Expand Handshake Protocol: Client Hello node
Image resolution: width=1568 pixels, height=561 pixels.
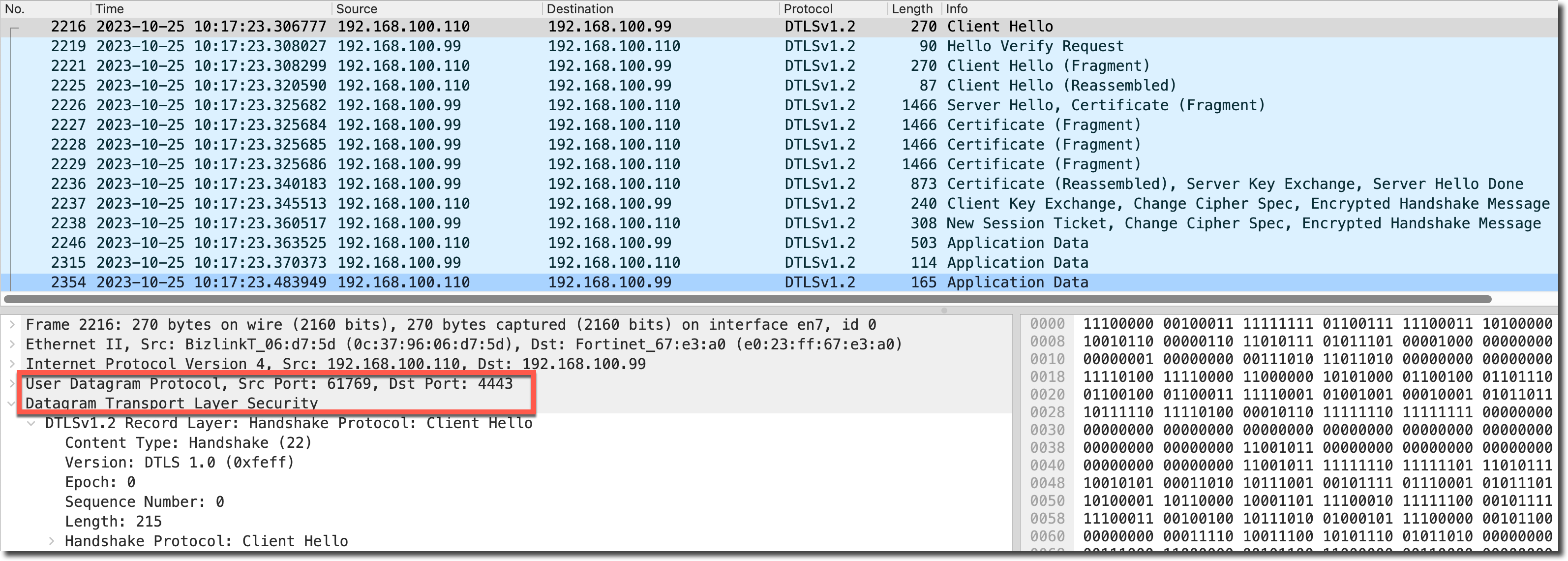click(52, 541)
